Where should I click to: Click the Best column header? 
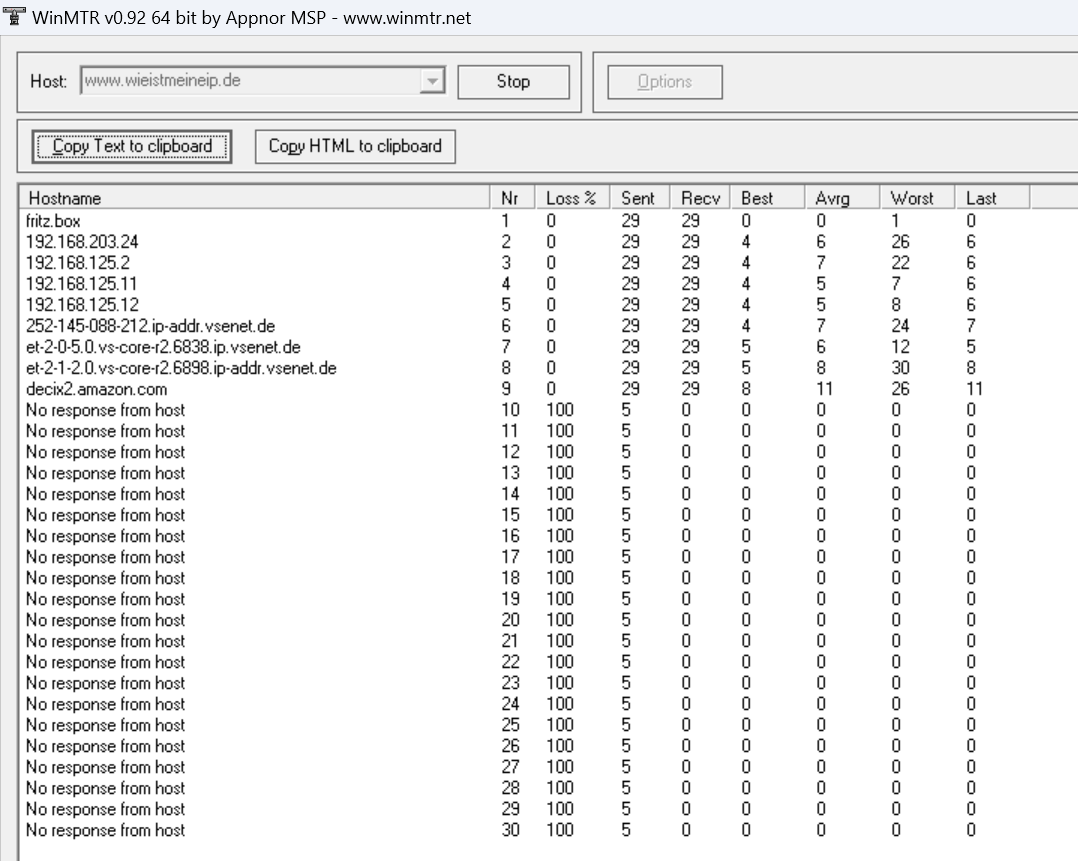pyautogui.click(x=767, y=198)
